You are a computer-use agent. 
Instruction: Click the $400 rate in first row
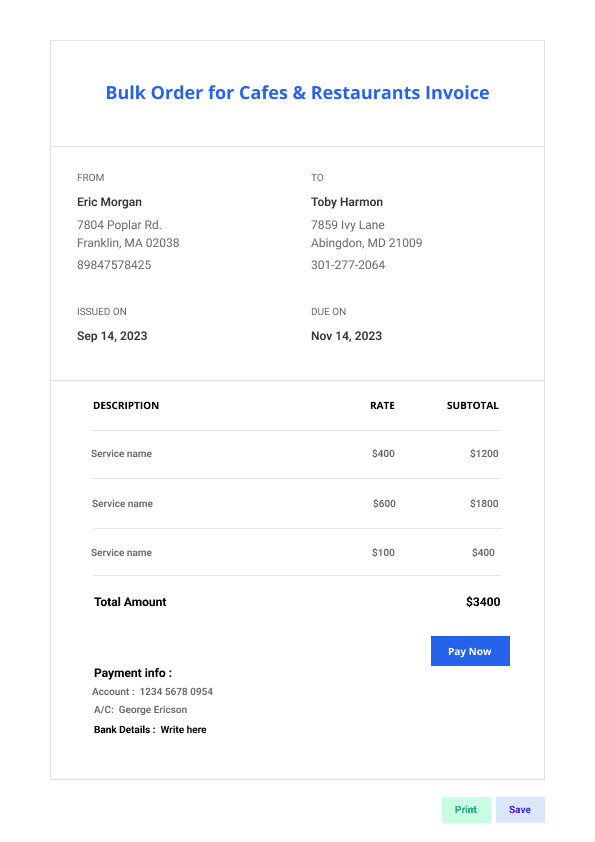click(x=383, y=454)
